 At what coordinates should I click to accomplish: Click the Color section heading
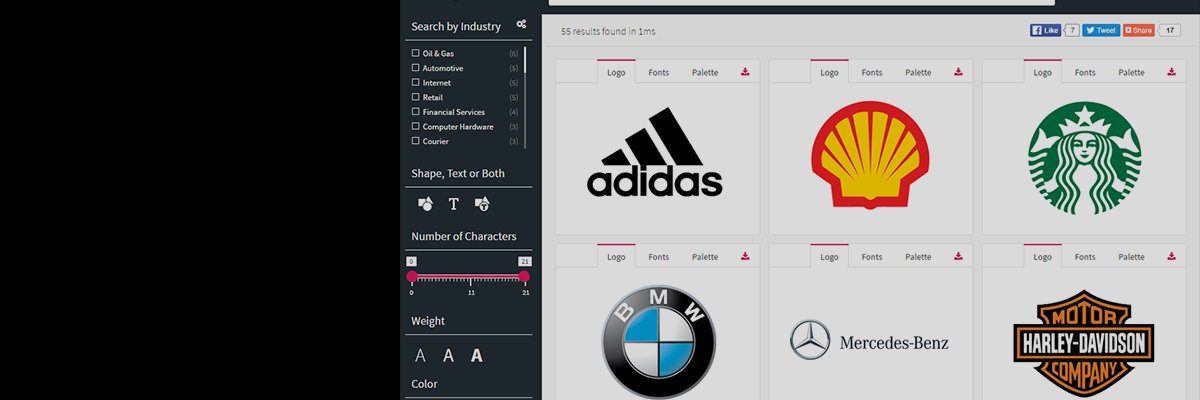click(x=424, y=384)
